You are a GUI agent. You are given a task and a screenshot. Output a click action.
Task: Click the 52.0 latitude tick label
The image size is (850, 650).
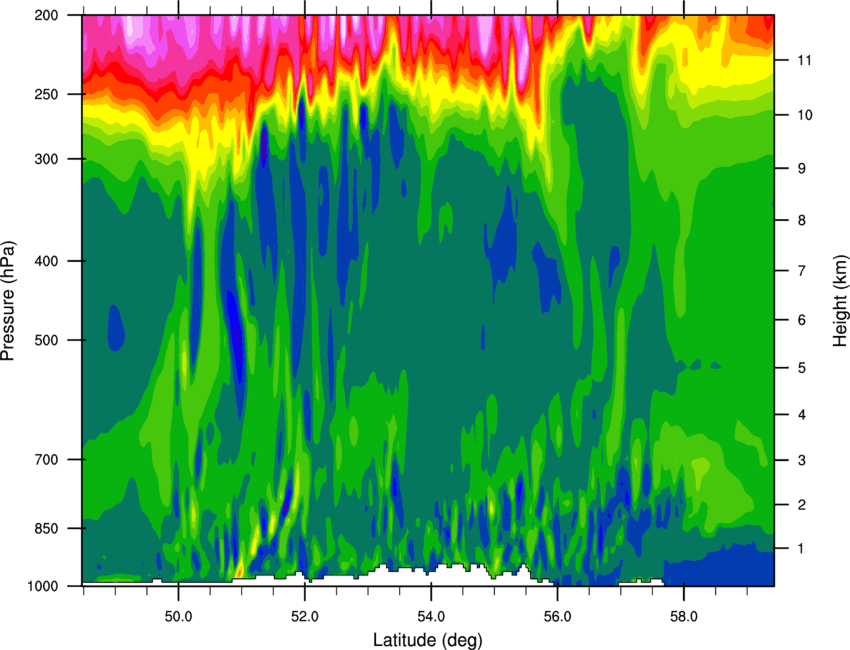pos(305,616)
